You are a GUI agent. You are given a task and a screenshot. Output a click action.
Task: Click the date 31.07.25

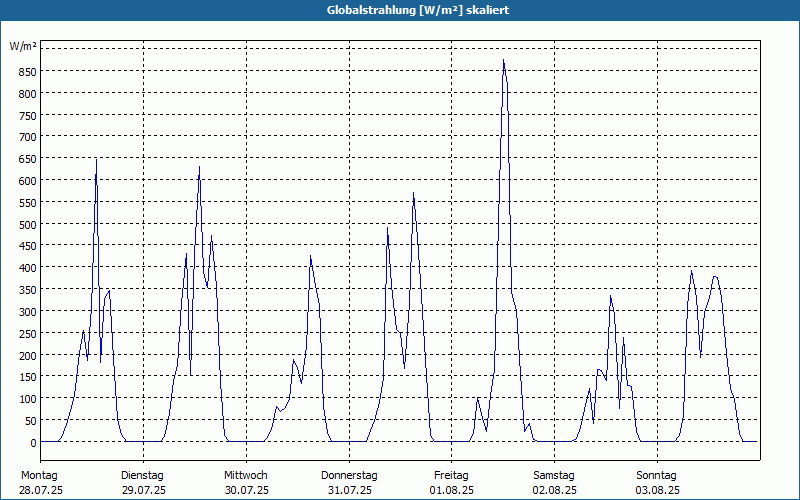349,490
